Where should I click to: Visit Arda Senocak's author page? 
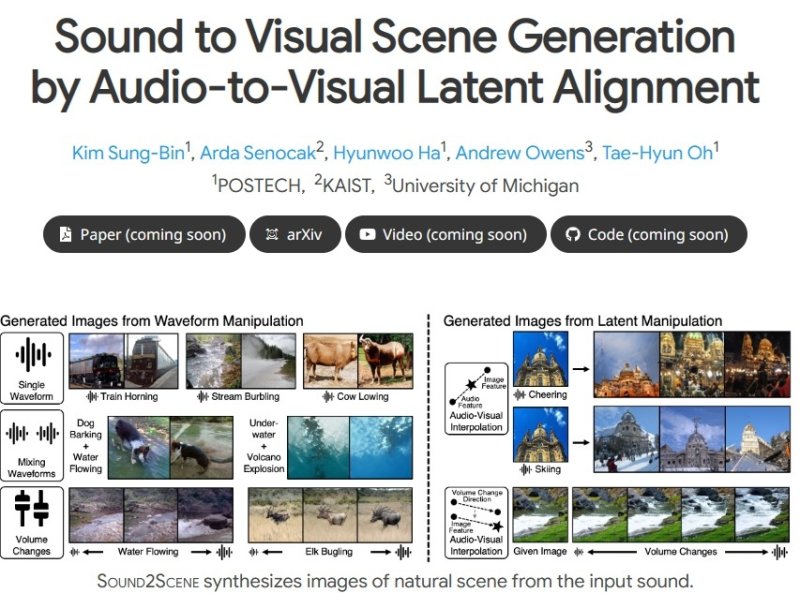pos(260,153)
